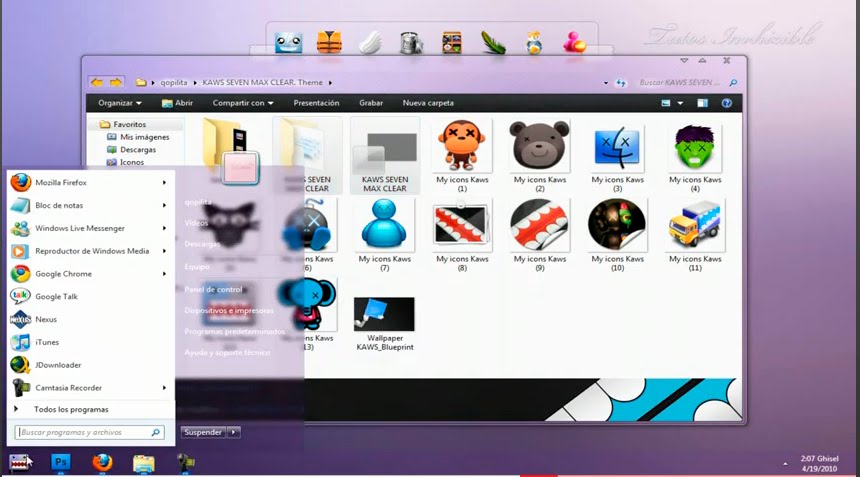This screenshot has width=860, height=477.
Task: Select Mis imágenes in navigation pane
Action: click(144, 137)
